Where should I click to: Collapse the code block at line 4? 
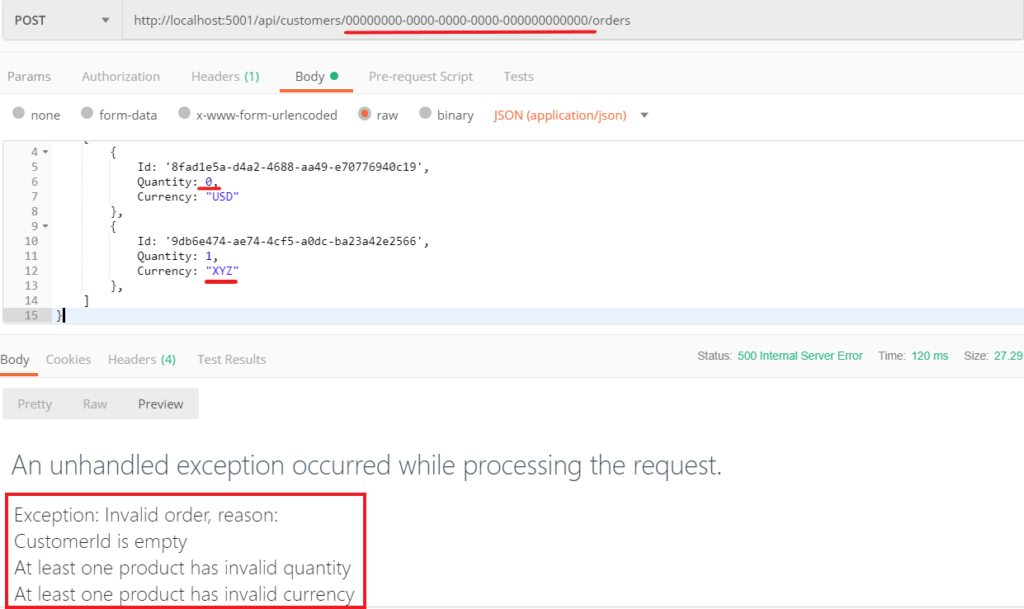45,152
